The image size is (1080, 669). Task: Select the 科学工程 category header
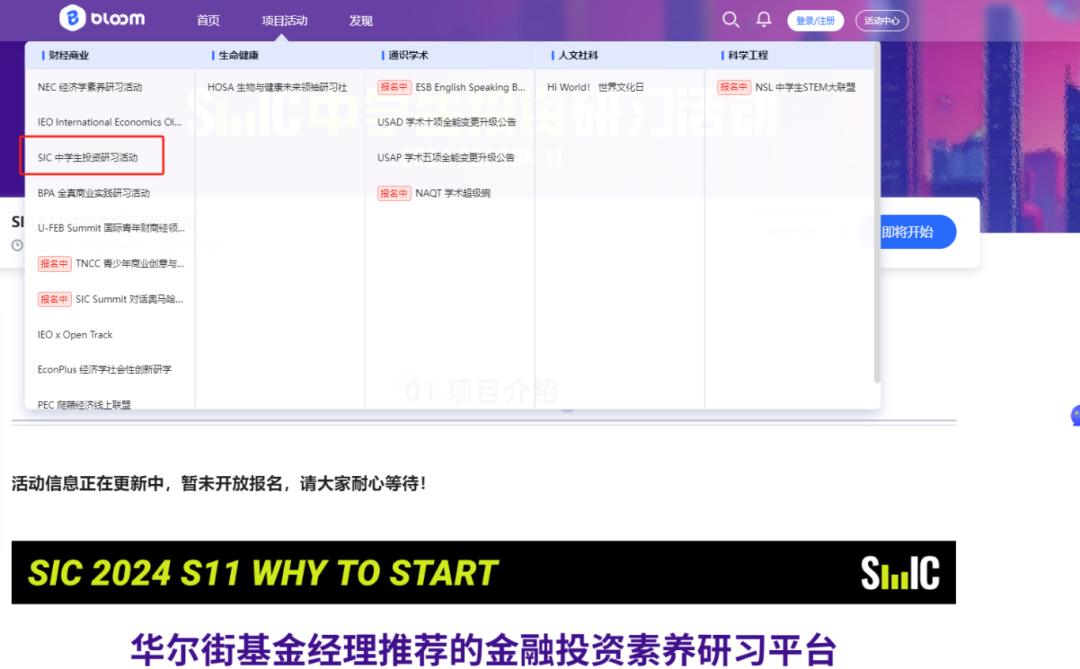click(747, 55)
